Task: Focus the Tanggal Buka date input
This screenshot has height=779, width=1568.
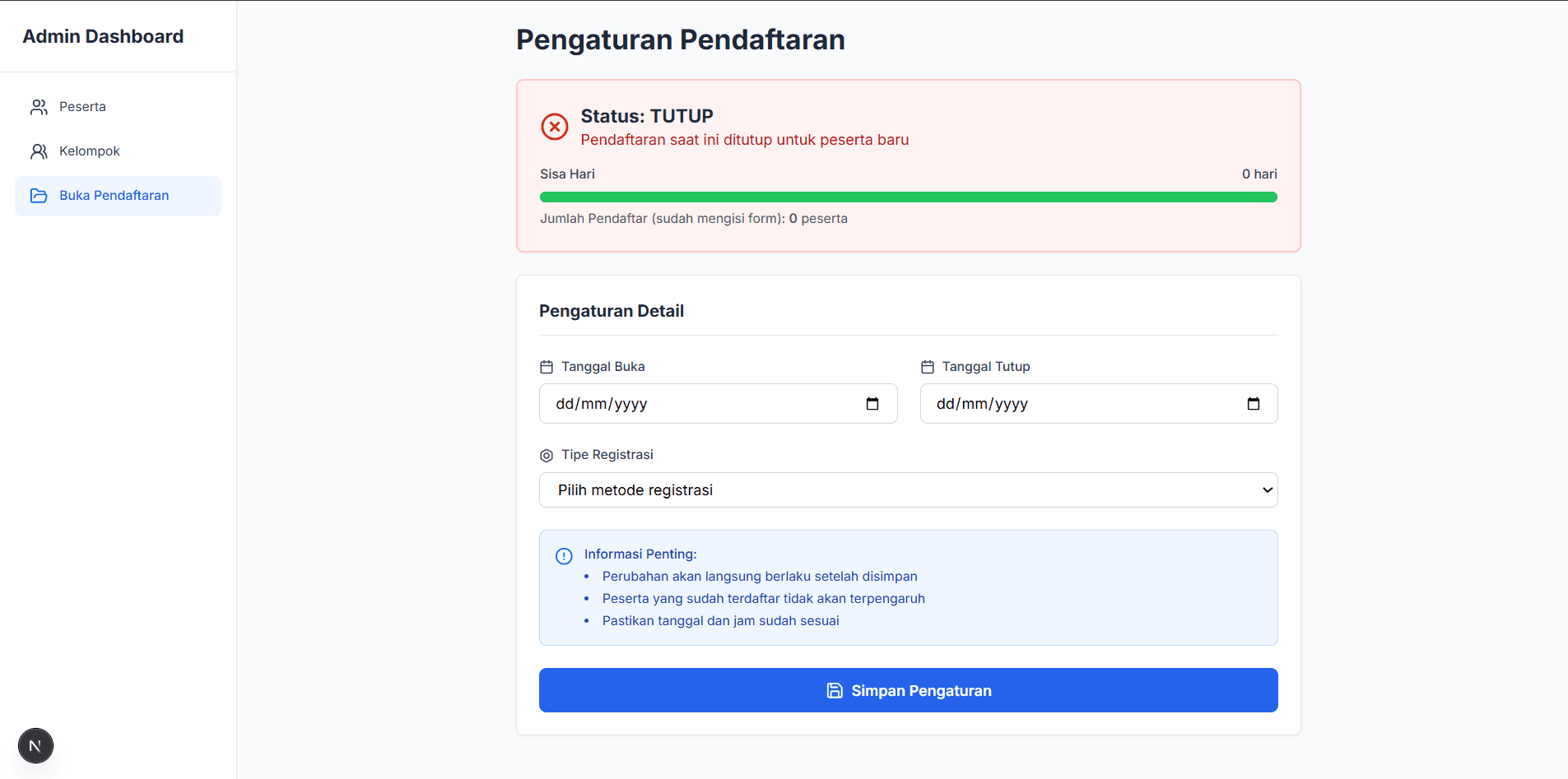Action: [719, 404]
